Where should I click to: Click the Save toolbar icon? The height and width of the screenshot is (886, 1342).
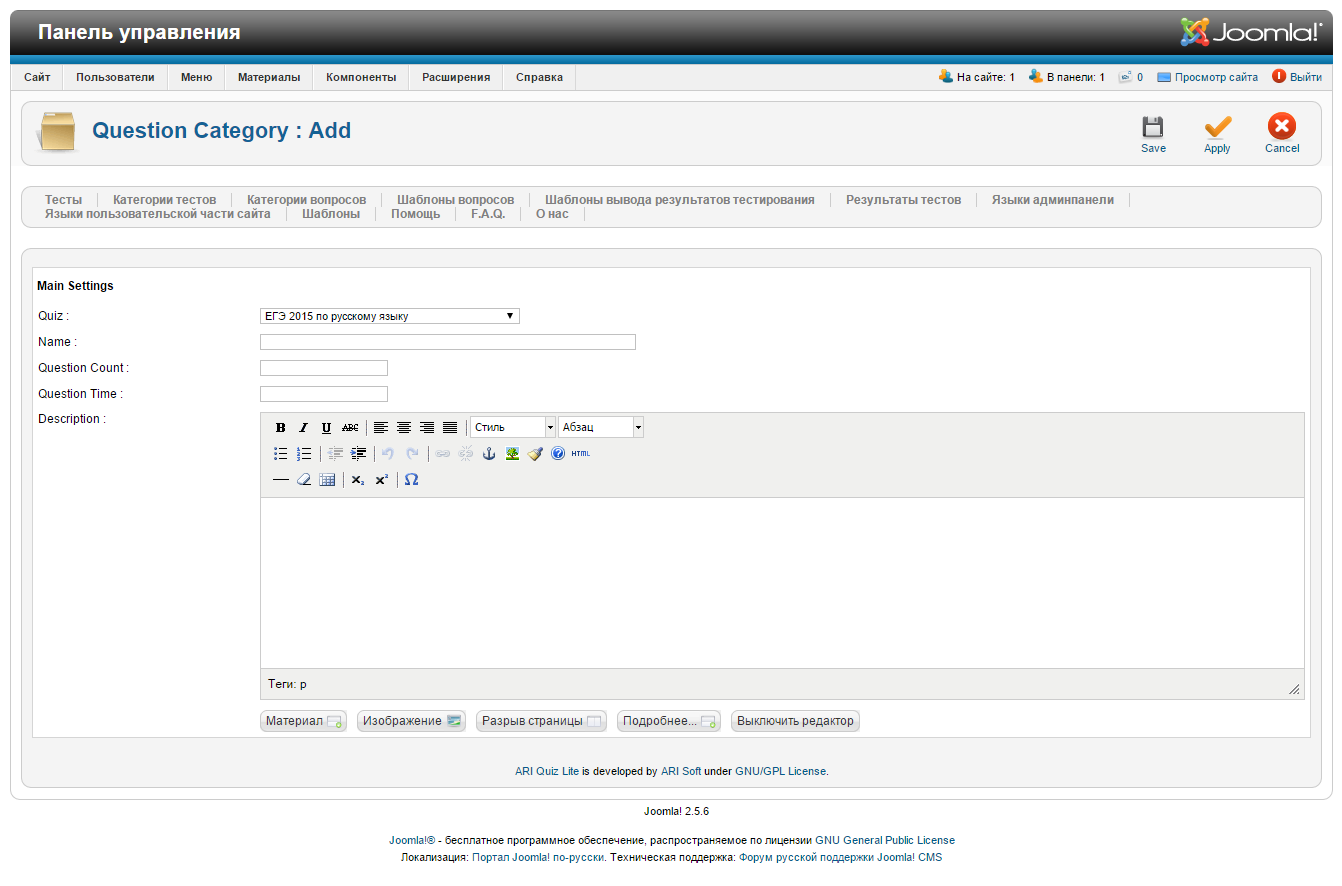pos(1153,134)
